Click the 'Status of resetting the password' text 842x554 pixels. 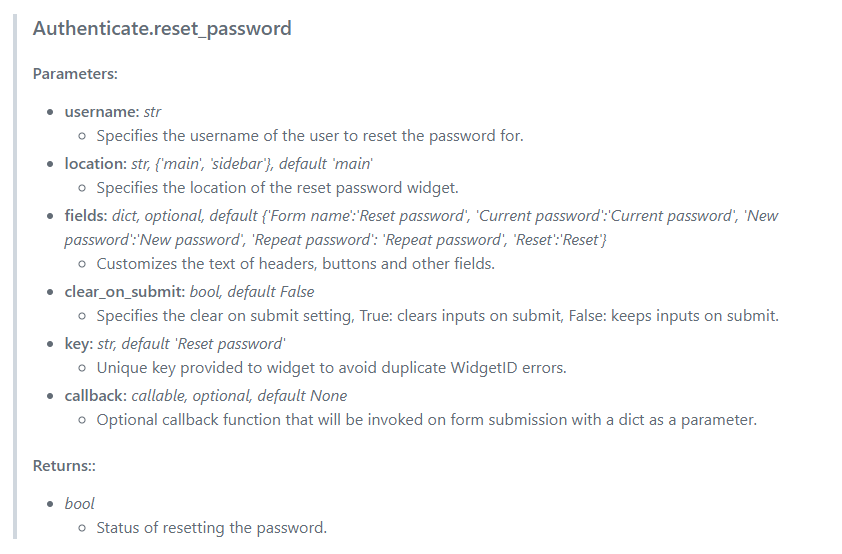[211, 528]
